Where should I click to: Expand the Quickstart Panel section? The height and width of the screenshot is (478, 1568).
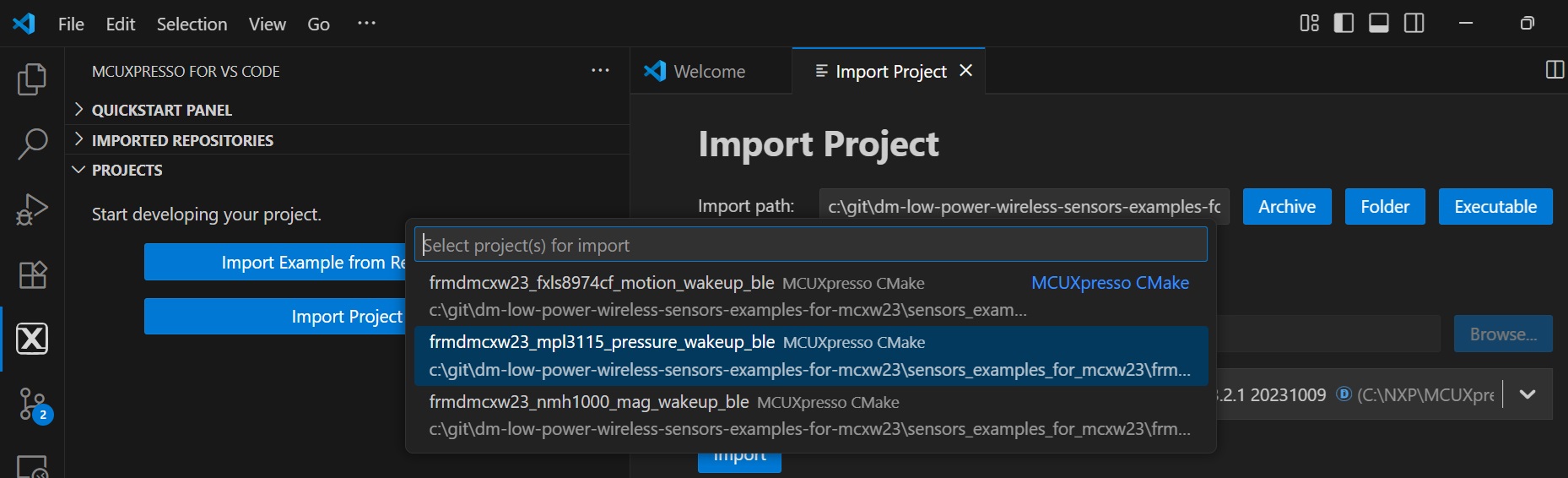161,110
